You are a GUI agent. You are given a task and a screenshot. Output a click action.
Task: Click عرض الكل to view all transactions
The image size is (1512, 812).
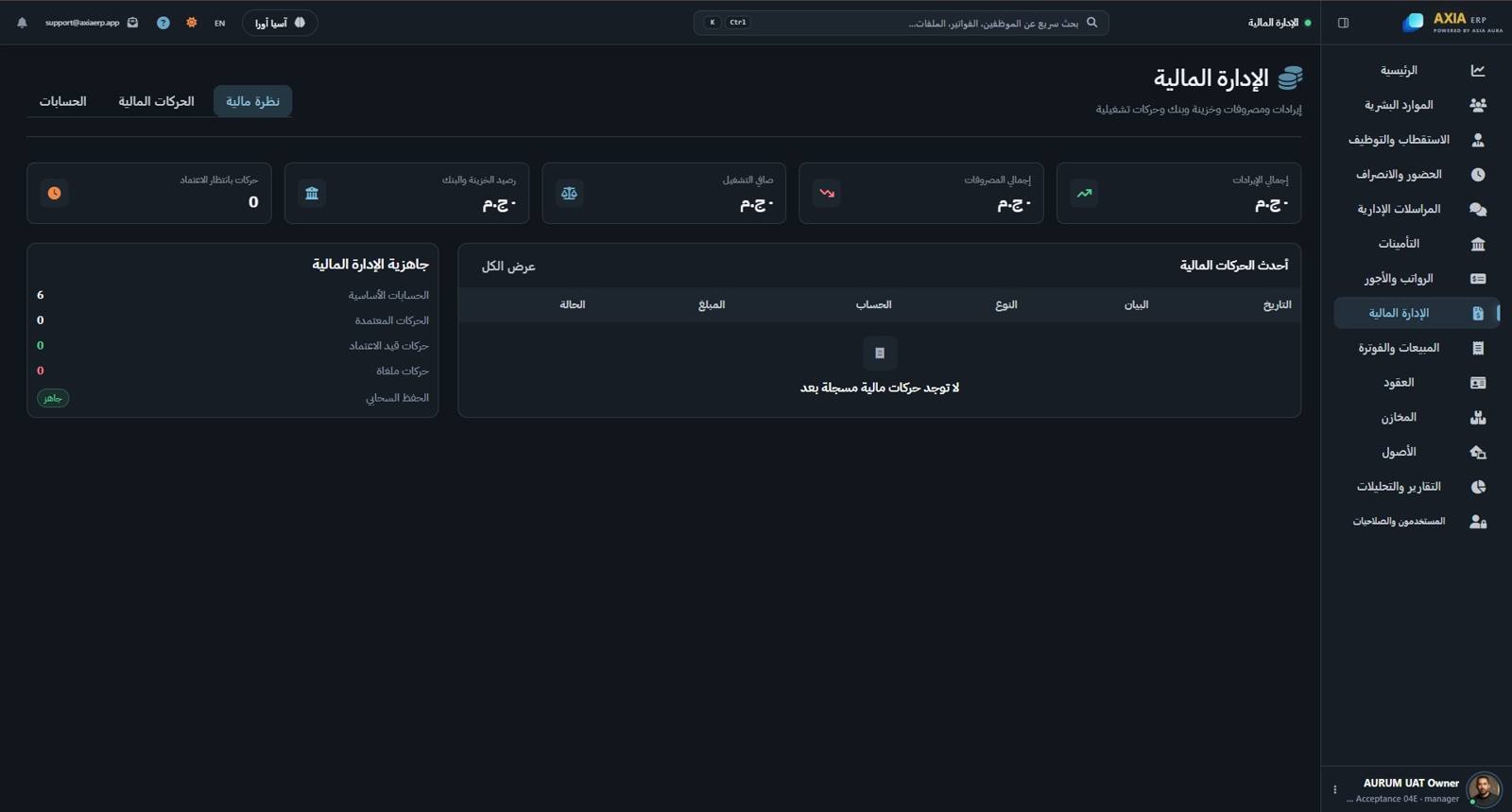tap(508, 267)
